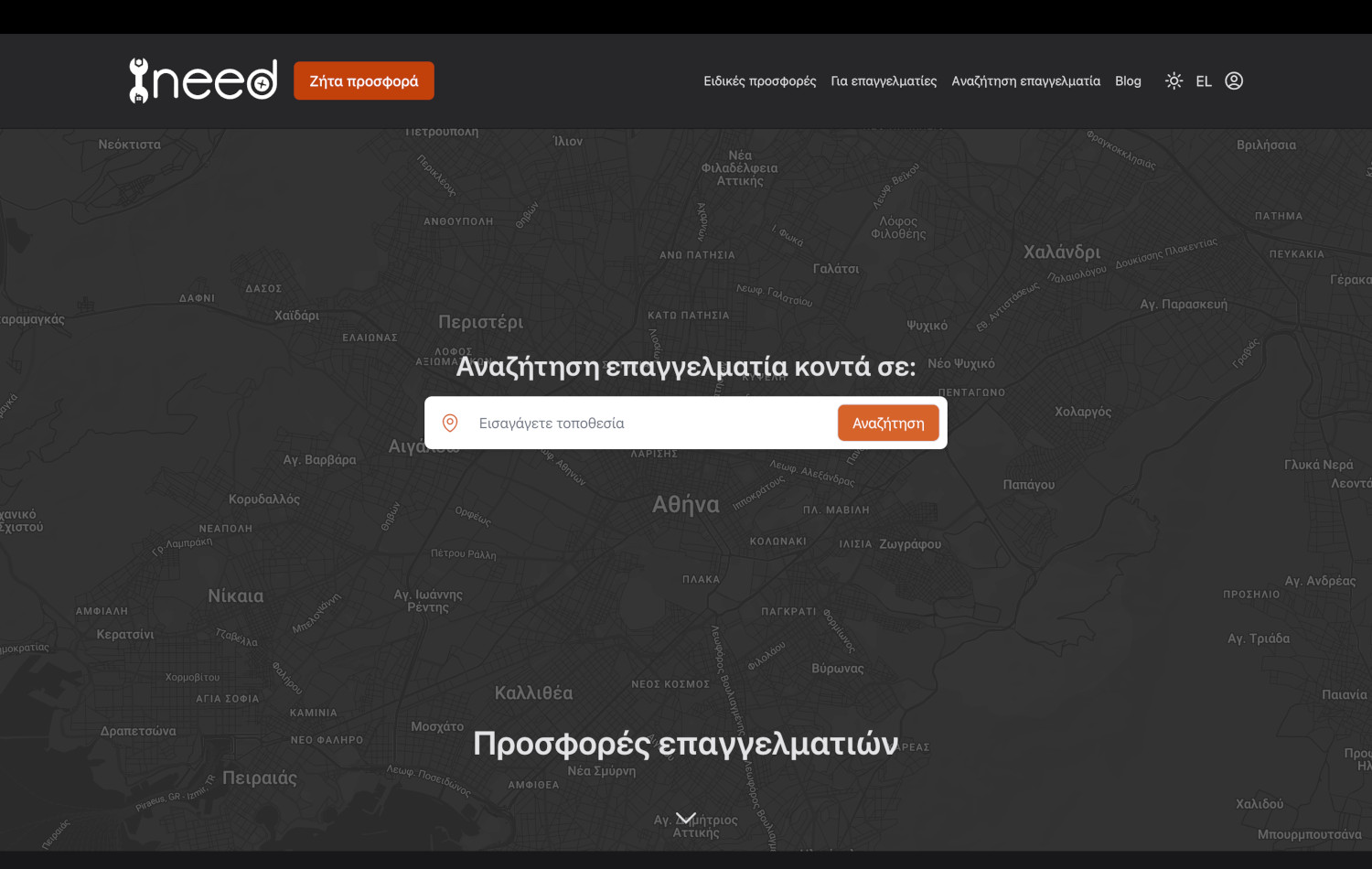This screenshot has height=869, width=1372.
Task: Click the Προσφορές επαγγελματιών heading
Action: 686,744
